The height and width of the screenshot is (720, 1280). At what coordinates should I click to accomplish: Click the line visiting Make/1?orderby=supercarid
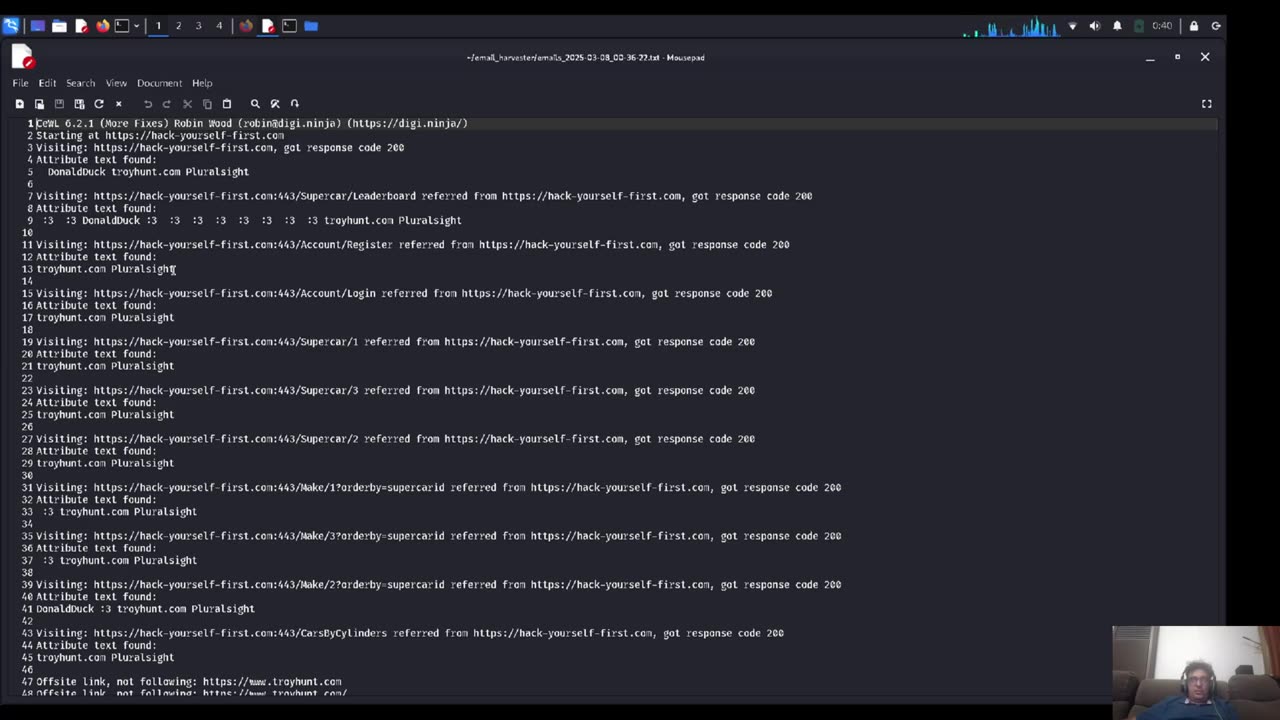[439, 488]
